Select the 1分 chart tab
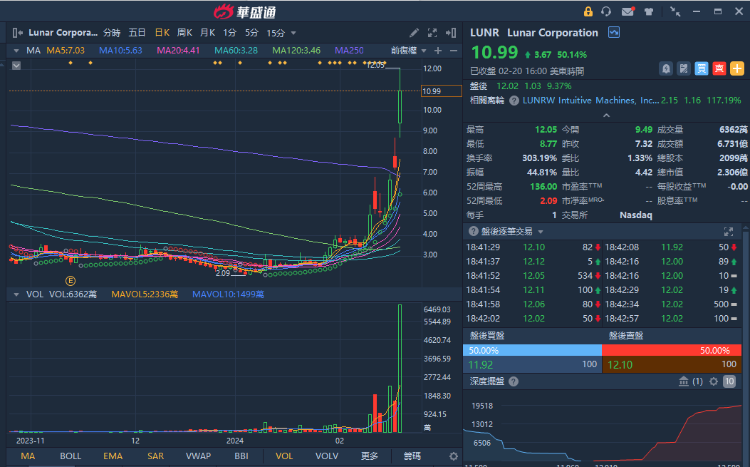Screen dimensions: 750x467 (230, 33)
